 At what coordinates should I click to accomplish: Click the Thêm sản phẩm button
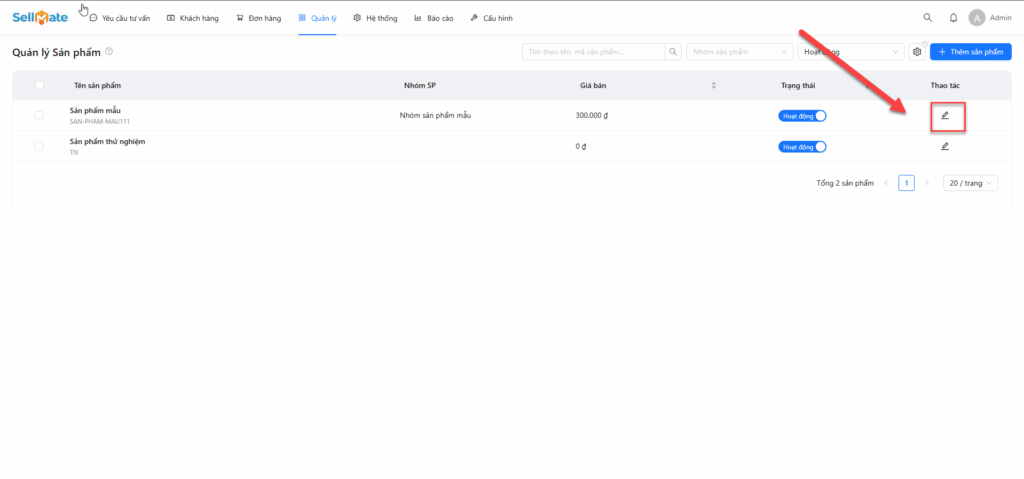(970, 52)
